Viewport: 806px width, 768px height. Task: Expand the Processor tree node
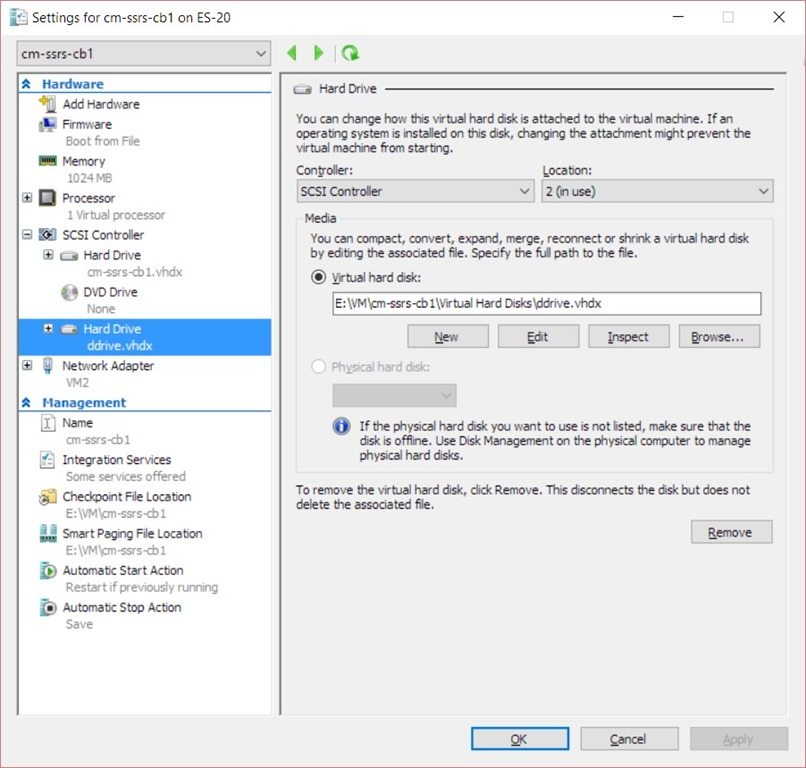tap(27, 198)
